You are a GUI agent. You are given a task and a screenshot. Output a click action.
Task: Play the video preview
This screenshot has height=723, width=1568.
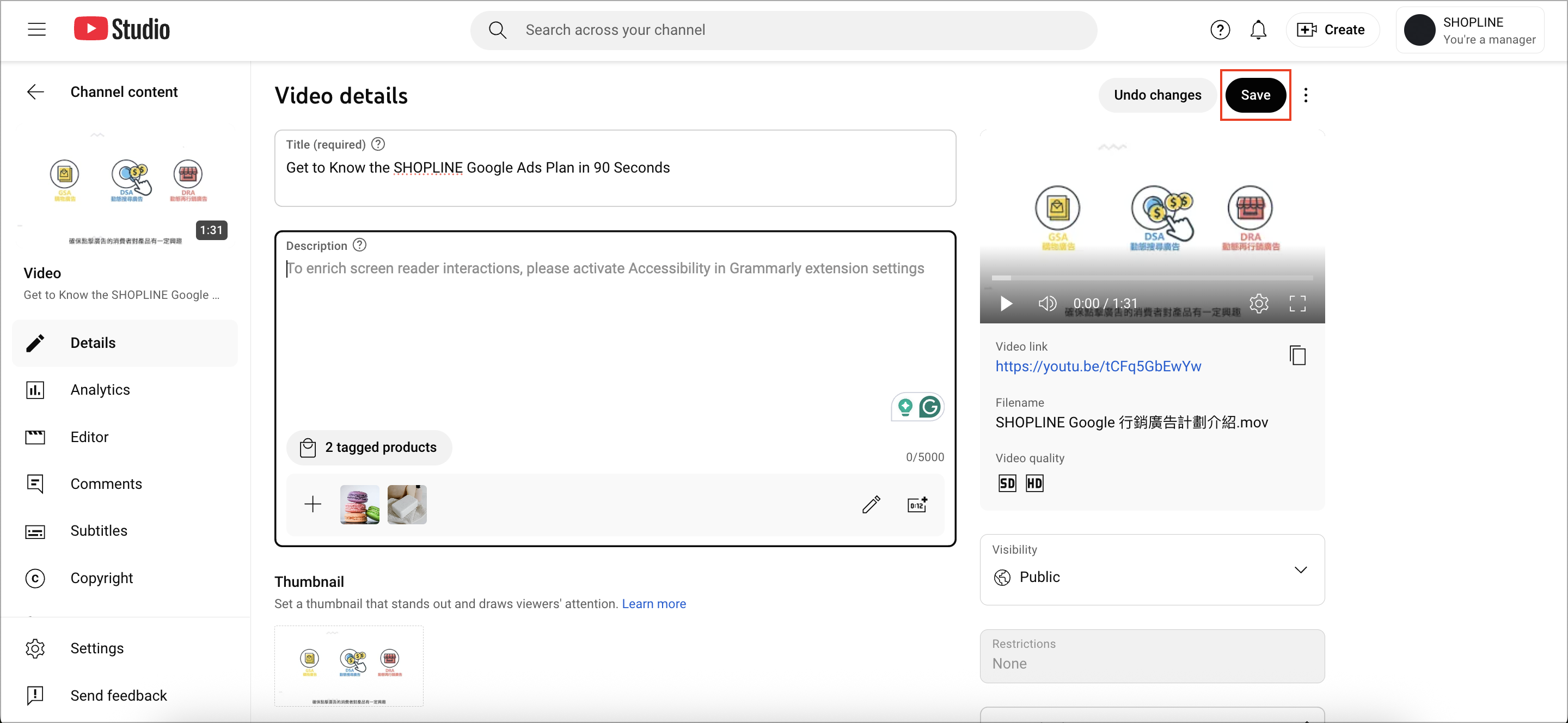(1006, 303)
